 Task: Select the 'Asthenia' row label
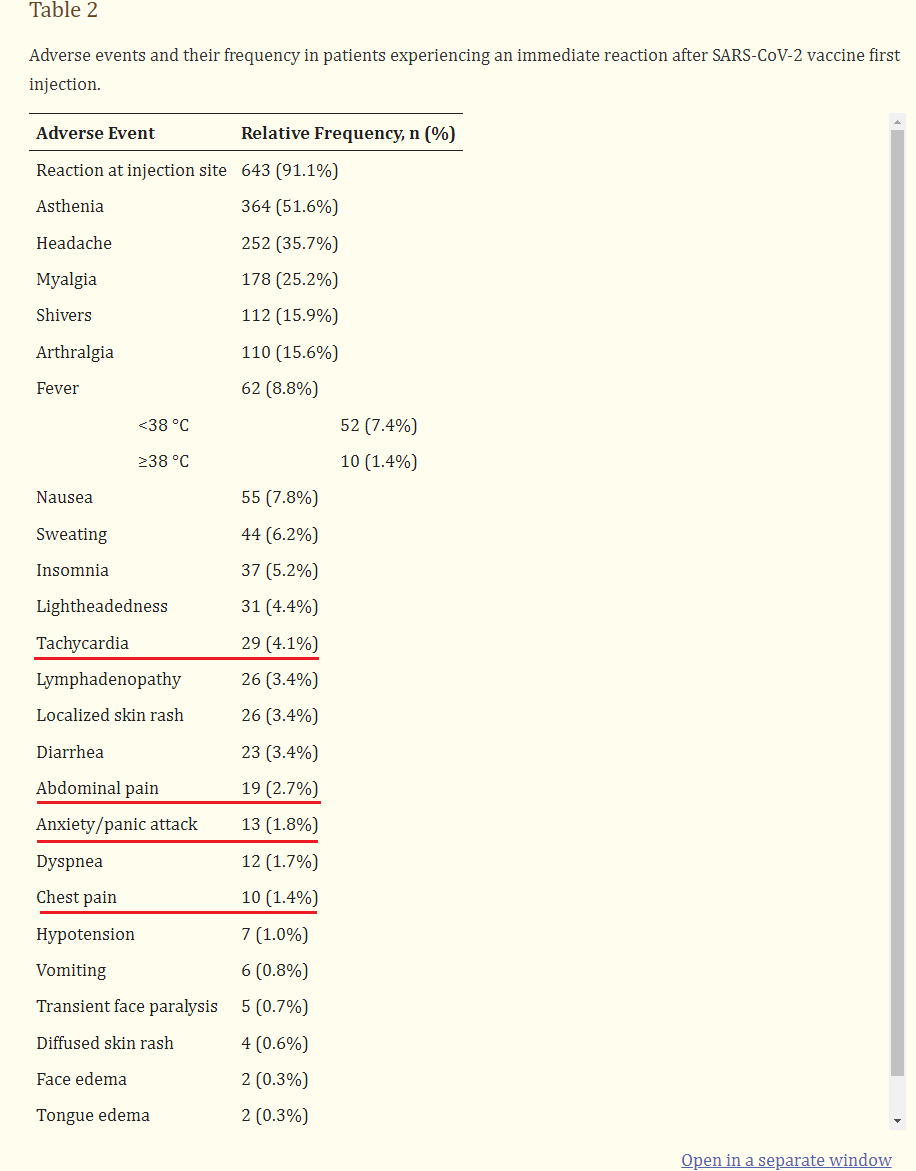click(x=70, y=206)
